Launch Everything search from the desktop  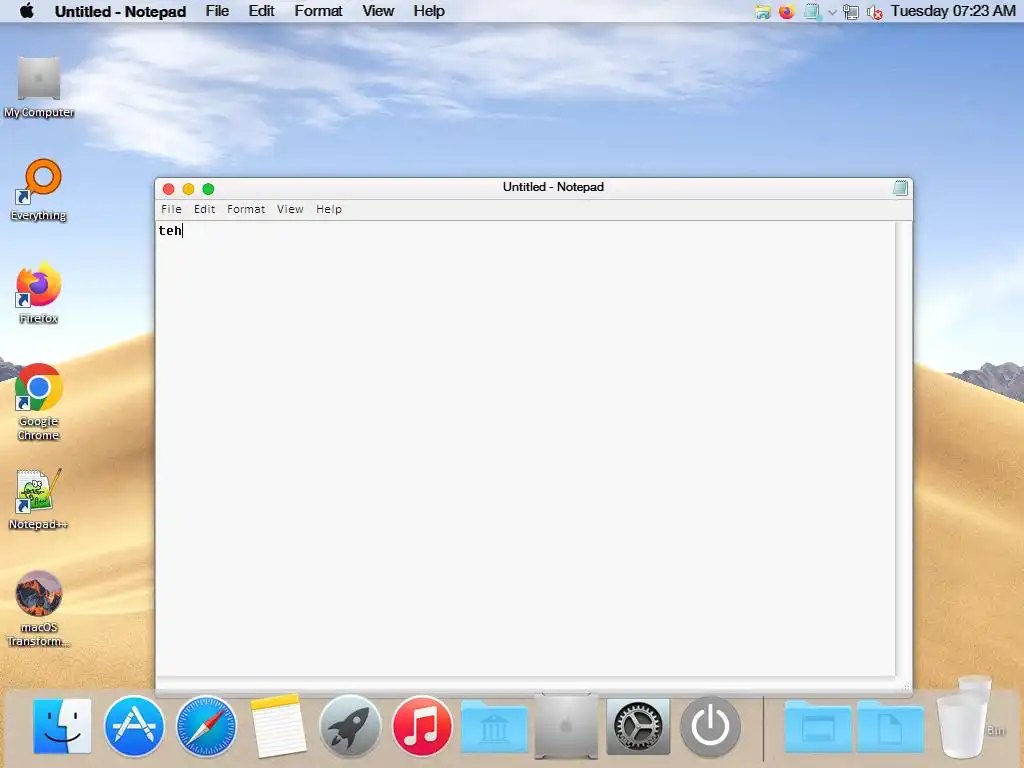[39, 189]
